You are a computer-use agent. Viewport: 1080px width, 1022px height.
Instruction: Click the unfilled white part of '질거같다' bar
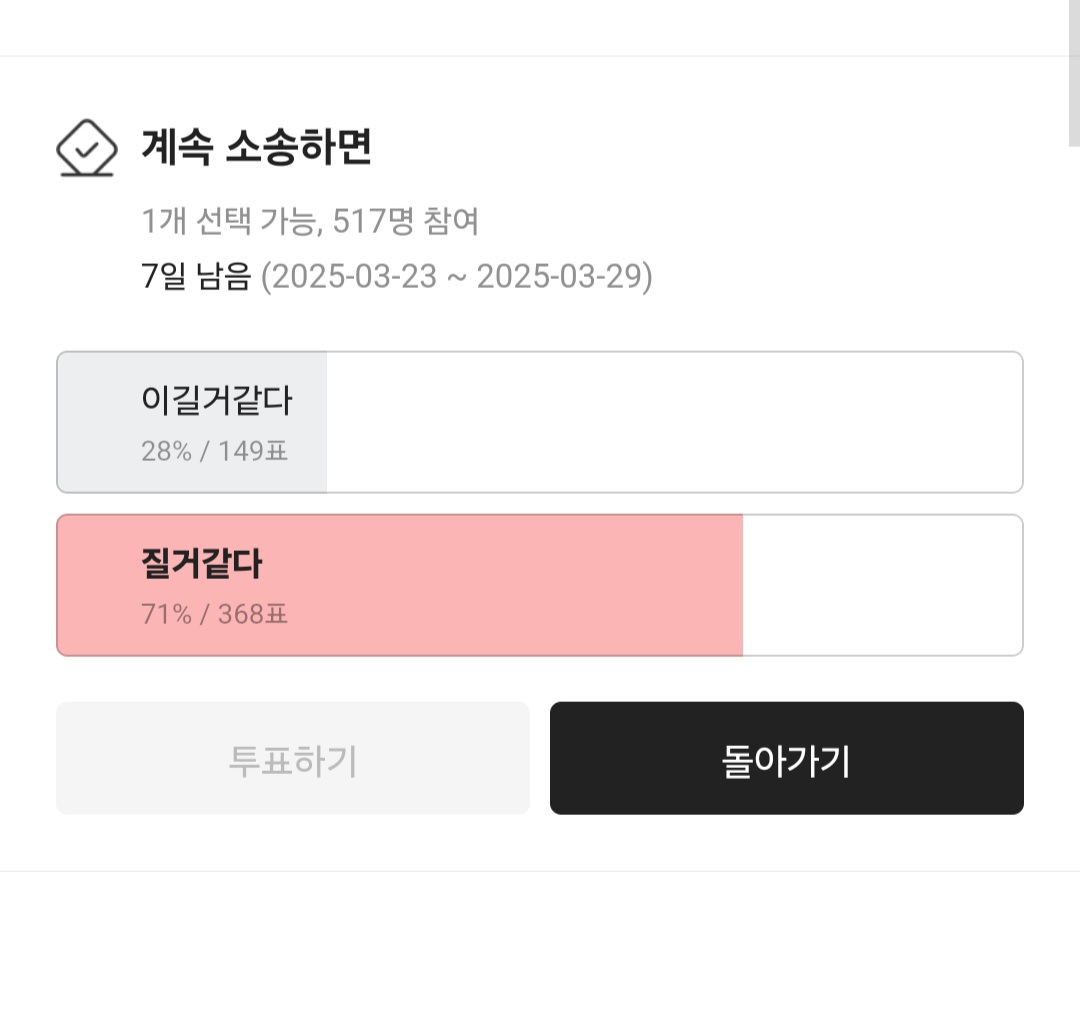[x=882, y=585]
